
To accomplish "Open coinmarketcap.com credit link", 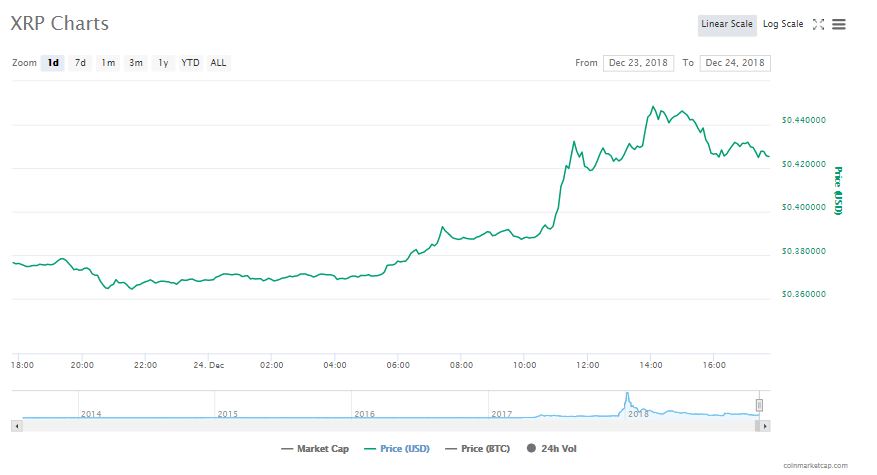I will pos(815,465).
